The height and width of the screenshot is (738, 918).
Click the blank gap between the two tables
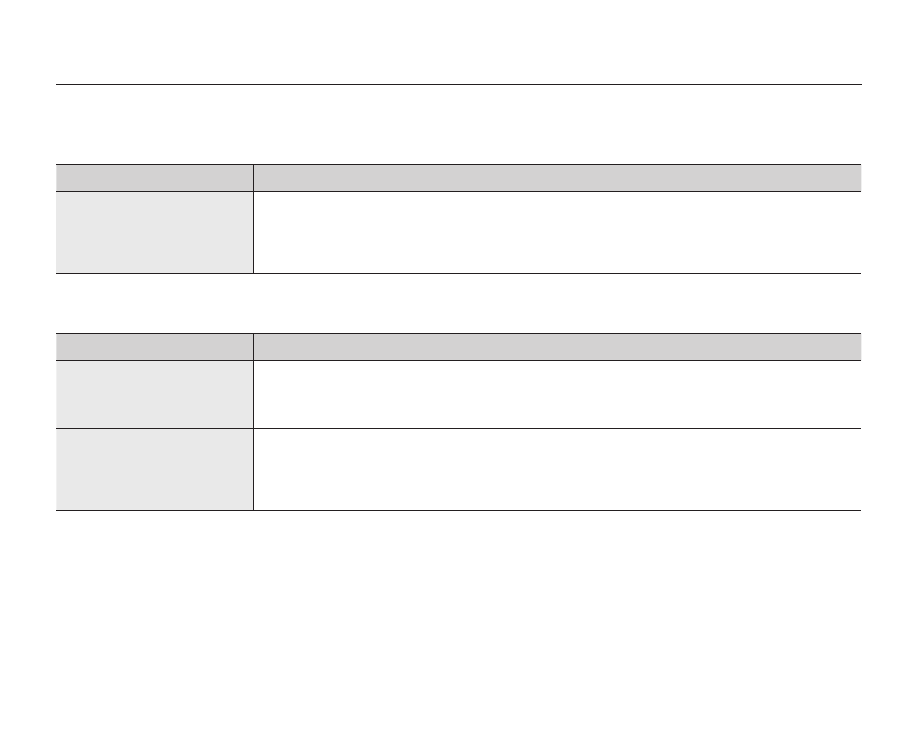458,303
